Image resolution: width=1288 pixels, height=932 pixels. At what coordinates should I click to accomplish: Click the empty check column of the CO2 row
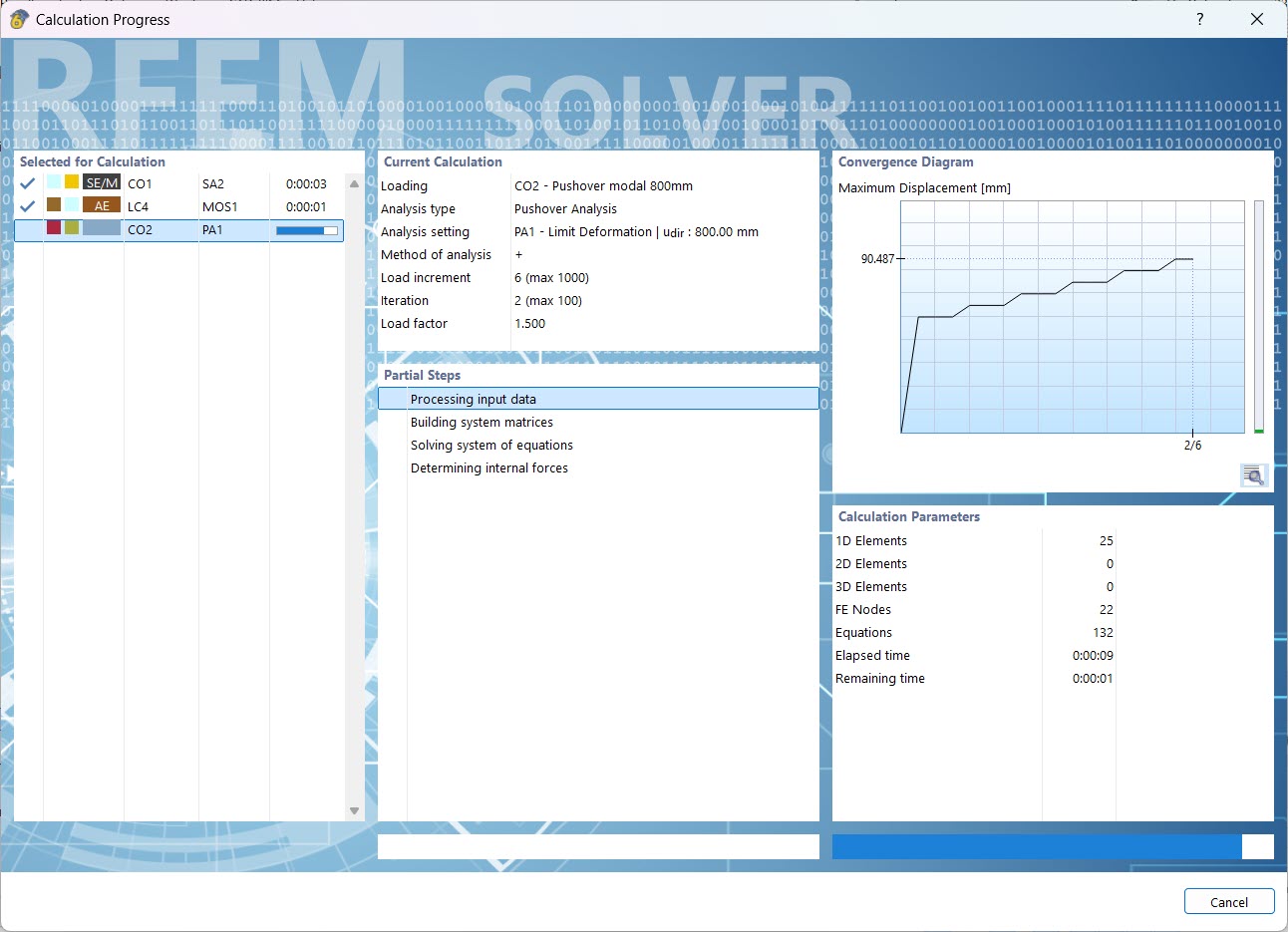(27, 230)
